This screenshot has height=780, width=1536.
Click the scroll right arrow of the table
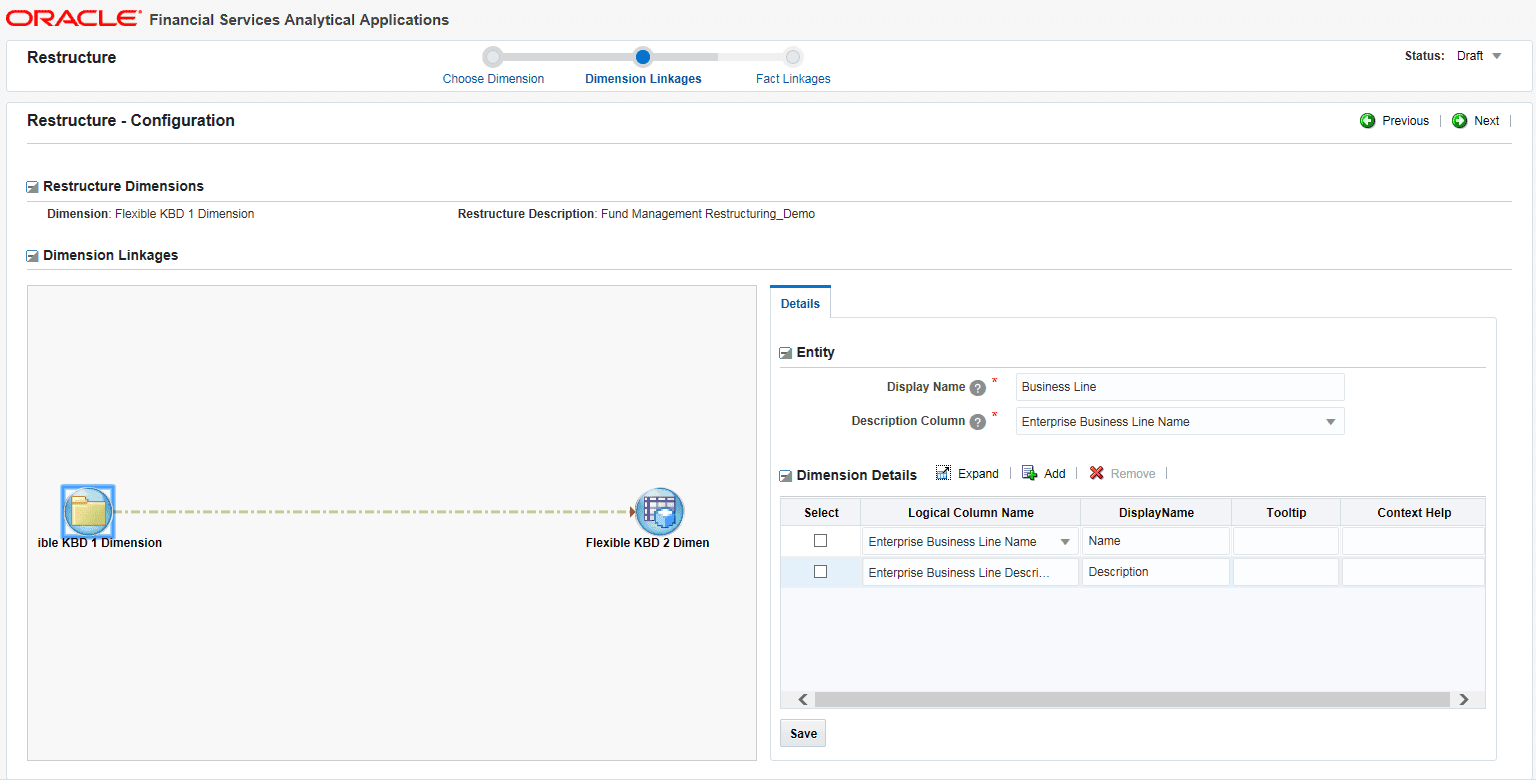(x=1463, y=700)
